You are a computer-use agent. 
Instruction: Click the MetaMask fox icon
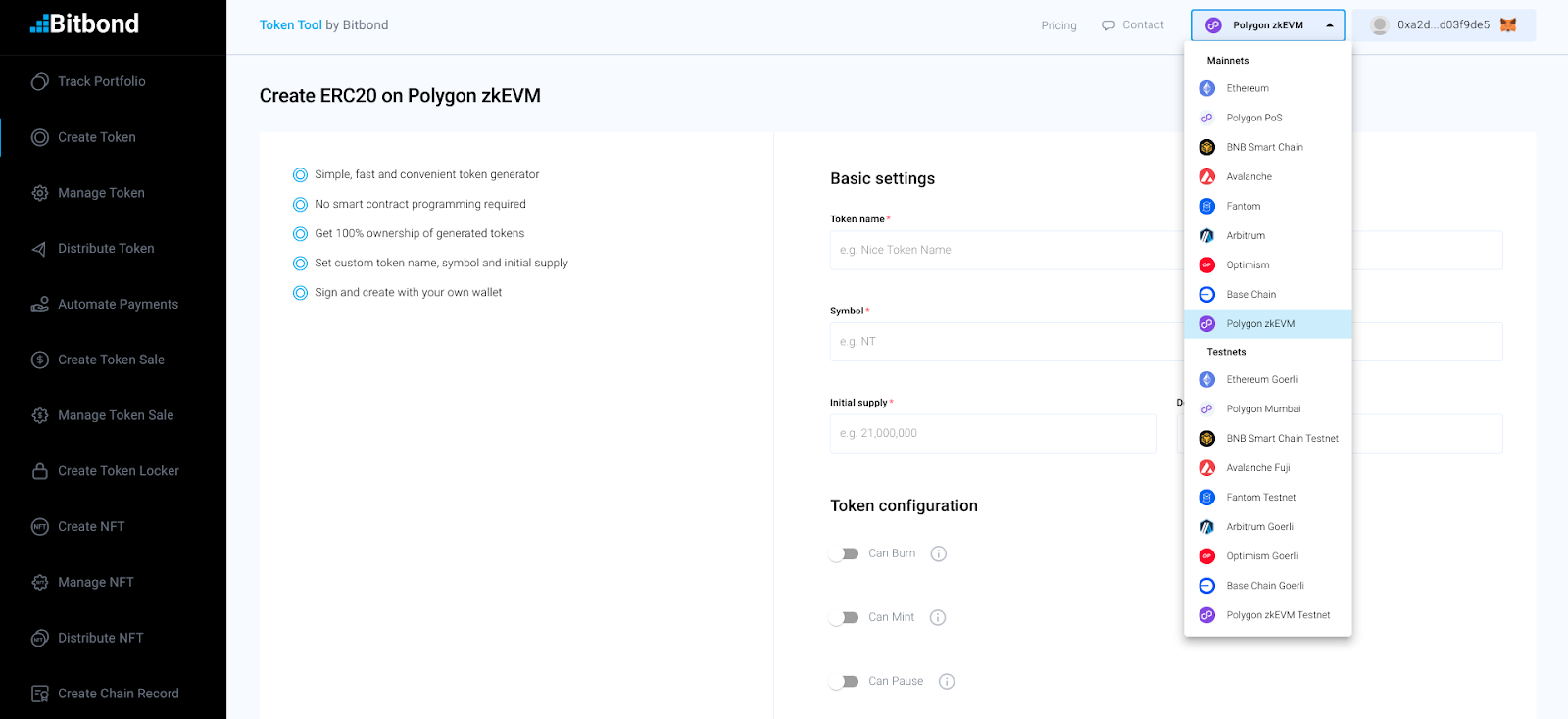[x=1508, y=25]
